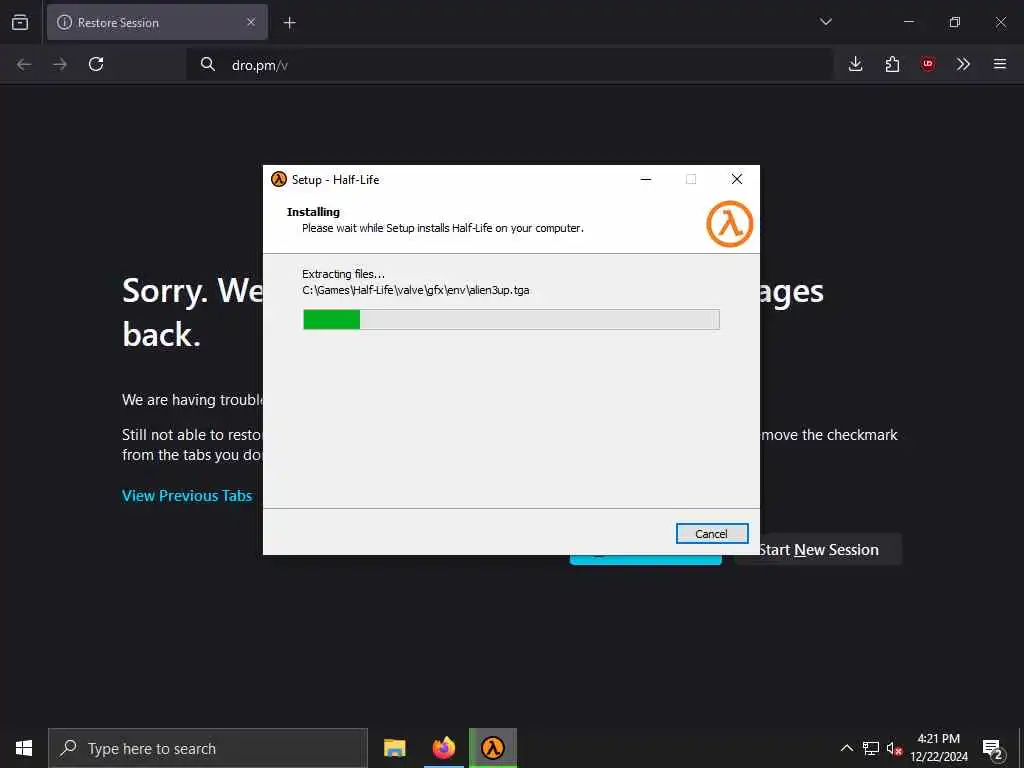Open the notification center icon
The height and width of the screenshot is (768, 1024).
992,748
